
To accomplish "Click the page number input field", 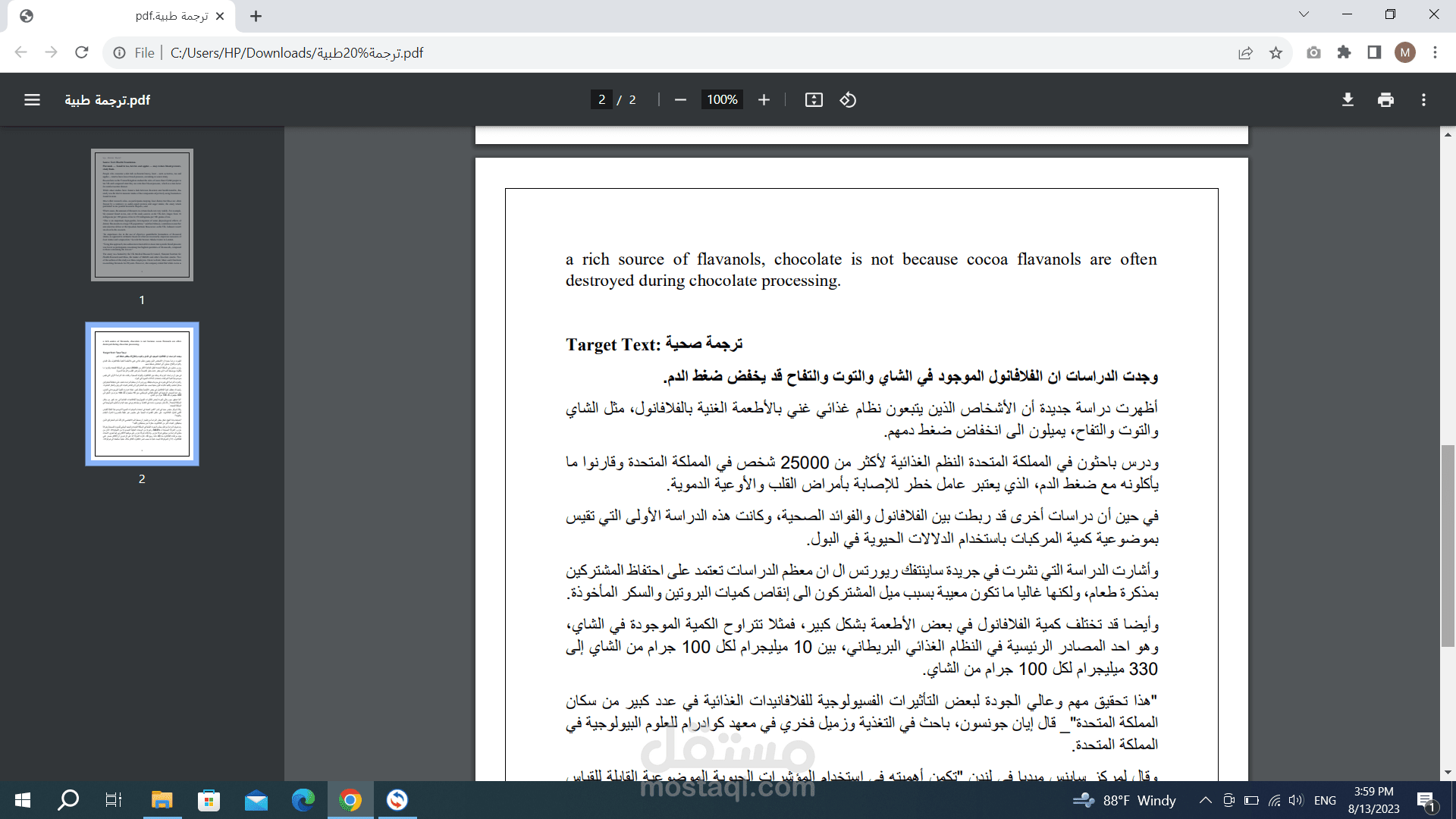I will (601, 100).
